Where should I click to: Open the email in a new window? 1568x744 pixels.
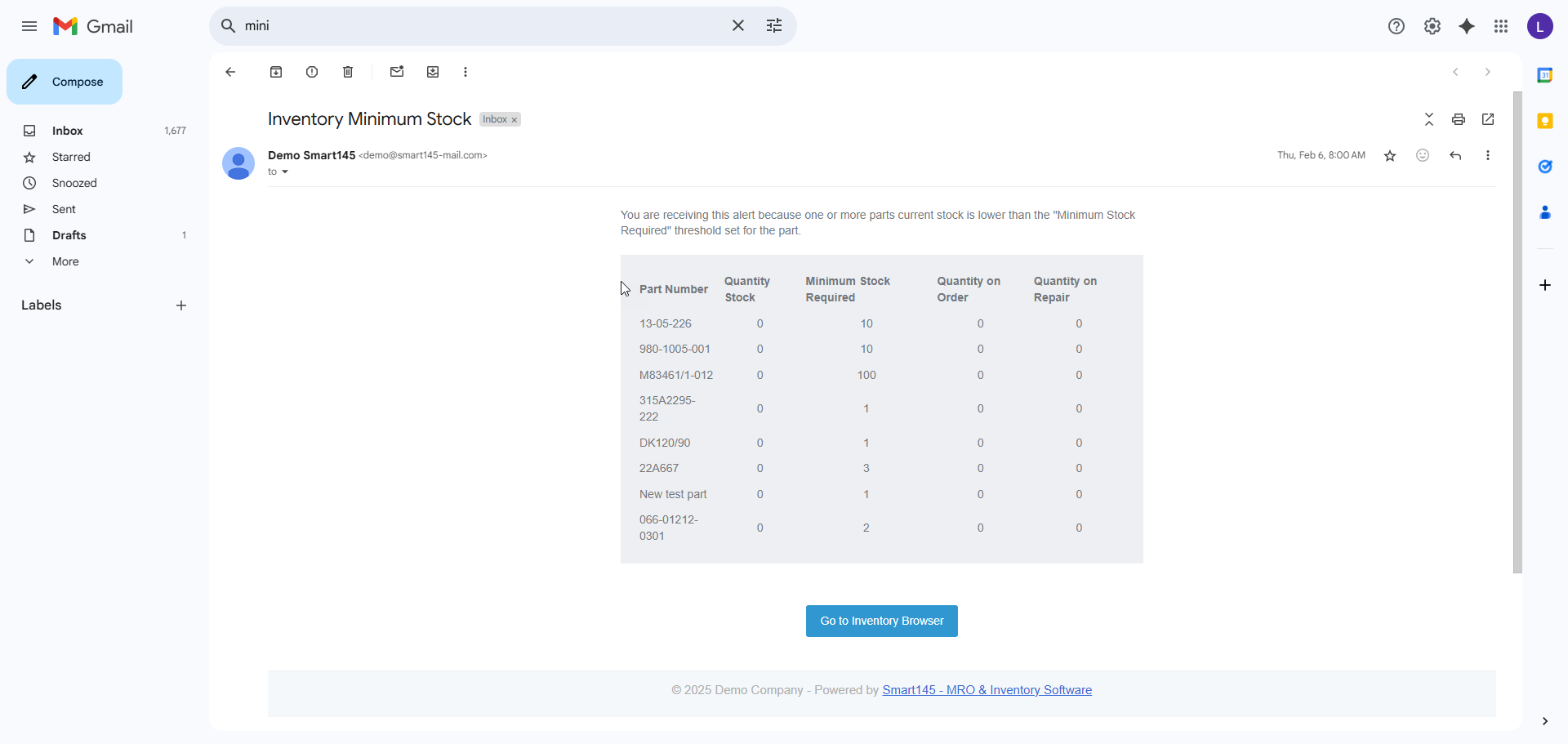tap(1488, 119)
